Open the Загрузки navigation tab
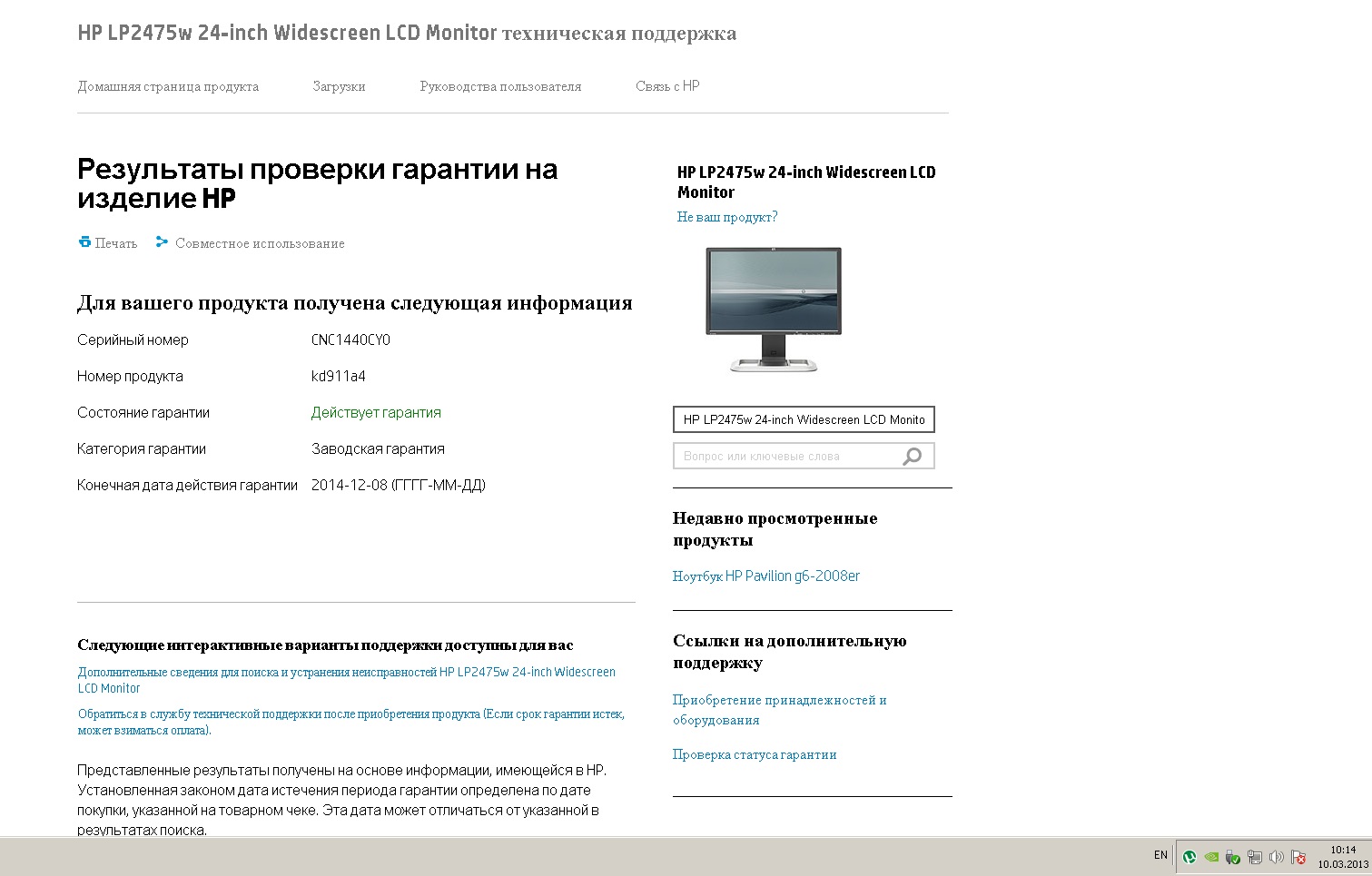This screenshot has width=1372, height=876. pos(339,86)
